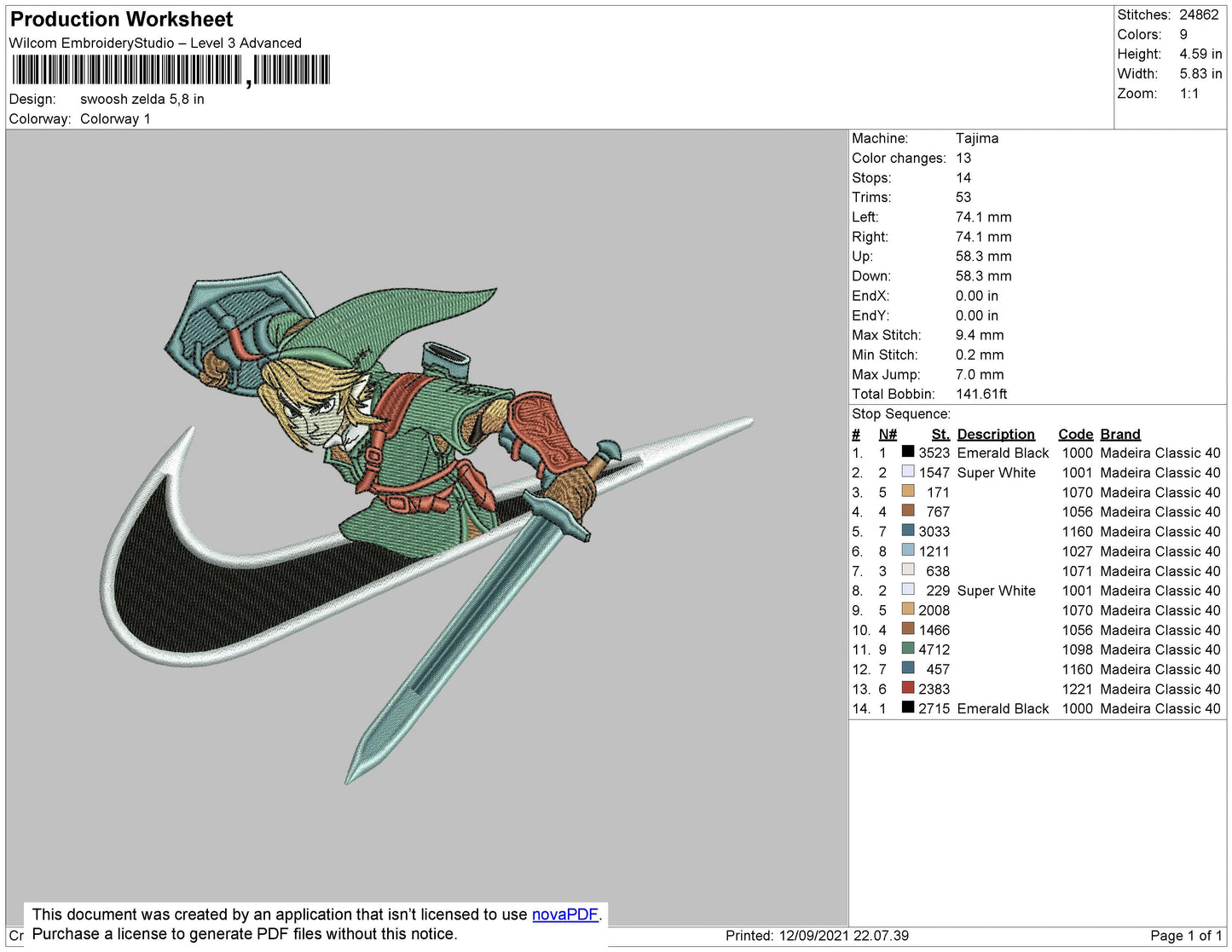Click the black swatch in stop row 1
Screen dimensions: 1232x952
coord(908,453)
